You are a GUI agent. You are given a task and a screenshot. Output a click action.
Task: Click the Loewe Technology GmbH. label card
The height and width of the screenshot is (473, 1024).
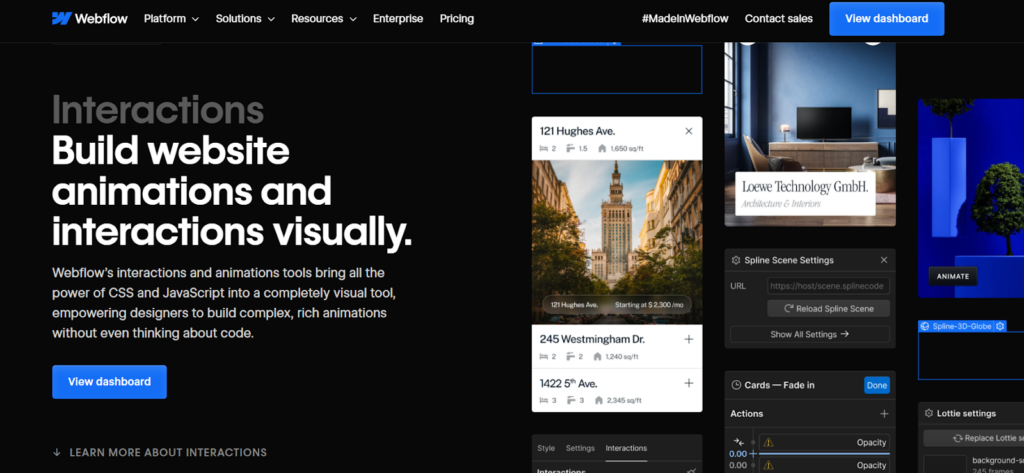805,193
